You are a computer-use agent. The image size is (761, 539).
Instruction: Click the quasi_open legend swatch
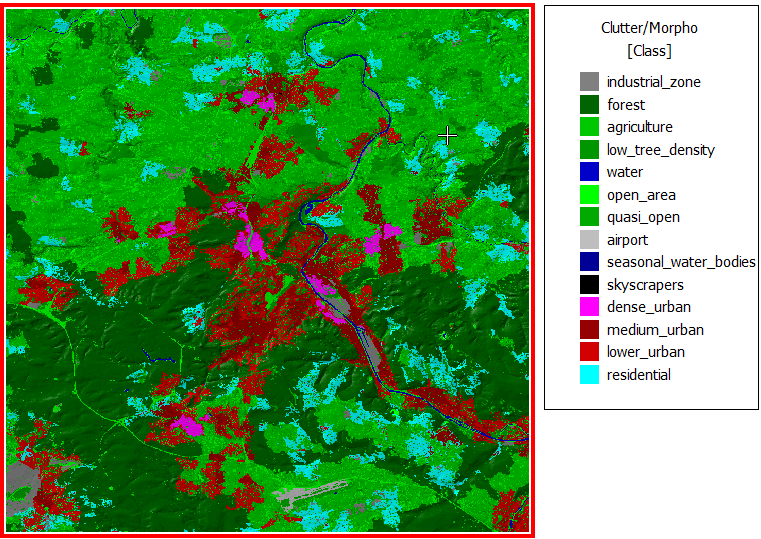[x=589, y=217]
